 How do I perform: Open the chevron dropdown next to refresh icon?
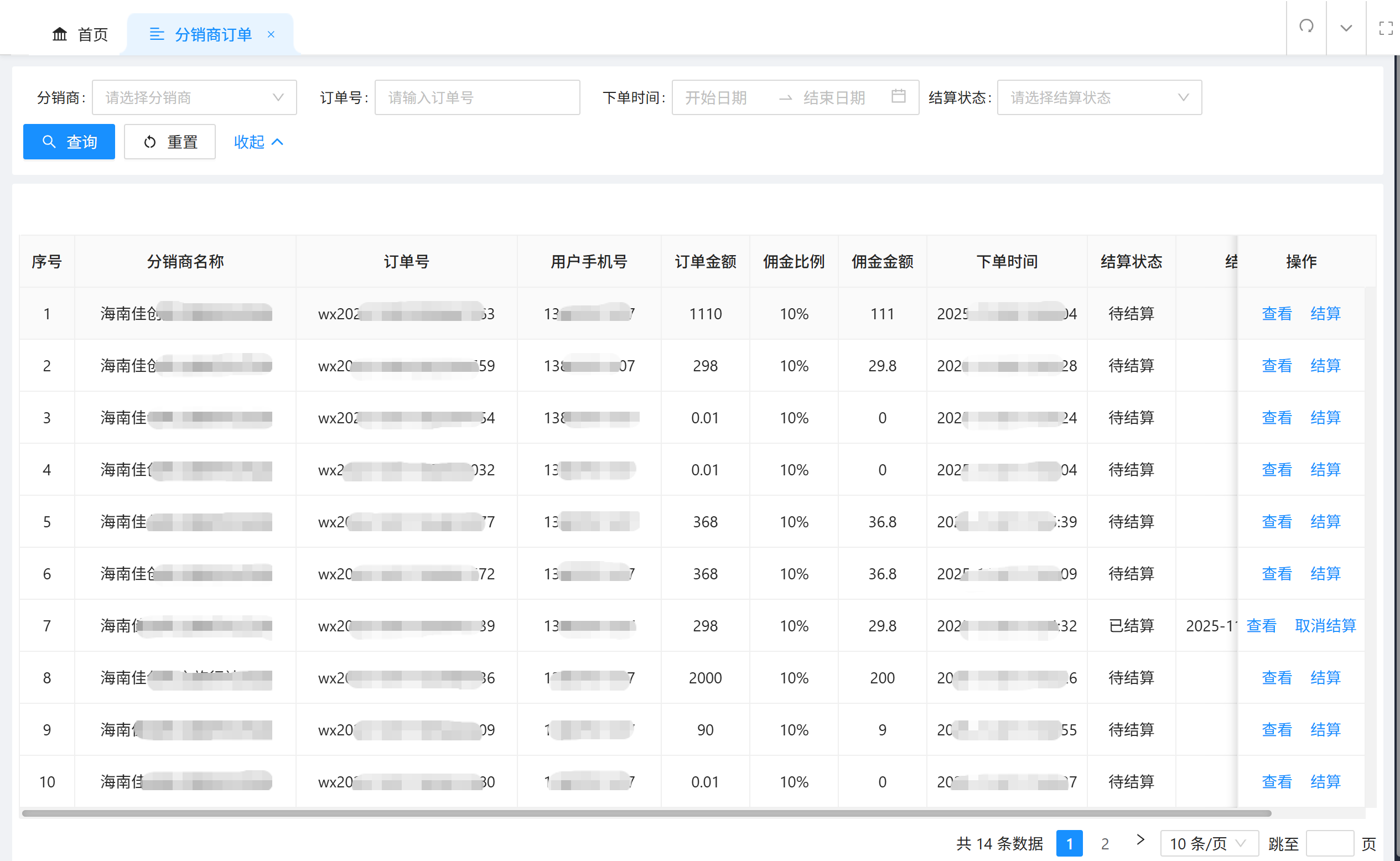1345,27
